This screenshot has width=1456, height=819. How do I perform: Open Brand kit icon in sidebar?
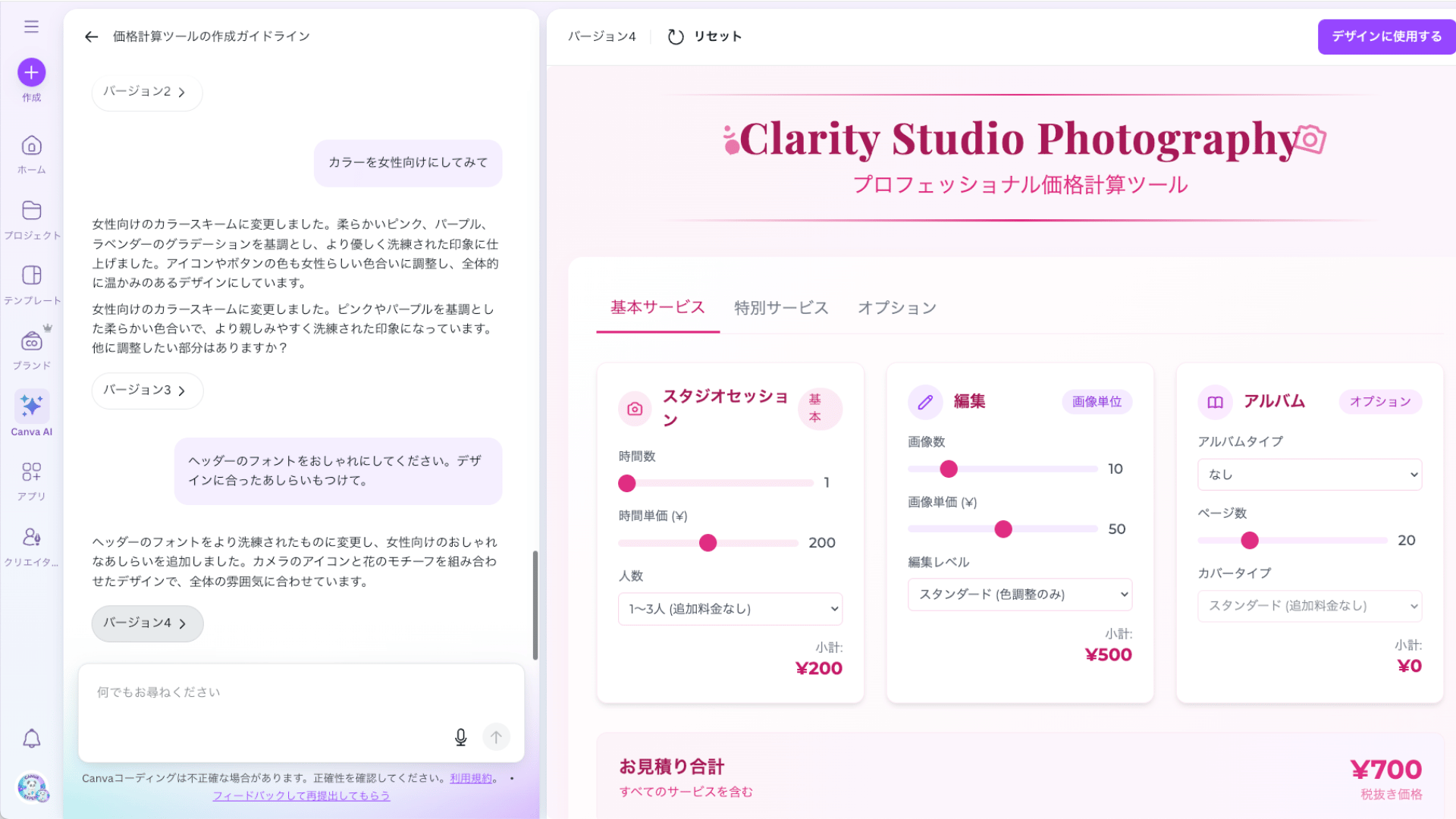pos(31,342)
